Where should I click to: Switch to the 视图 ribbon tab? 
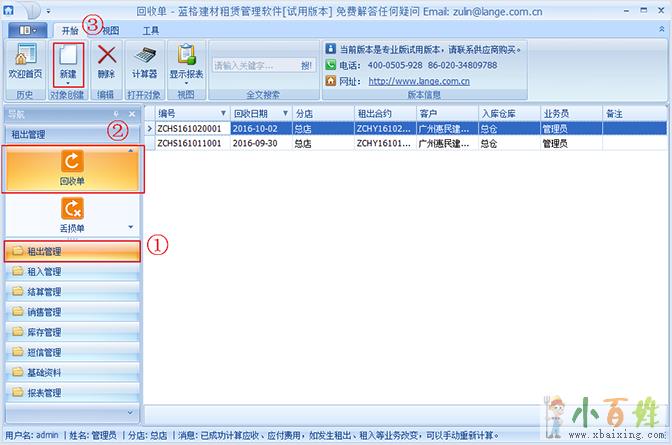[x=110, y=30]
